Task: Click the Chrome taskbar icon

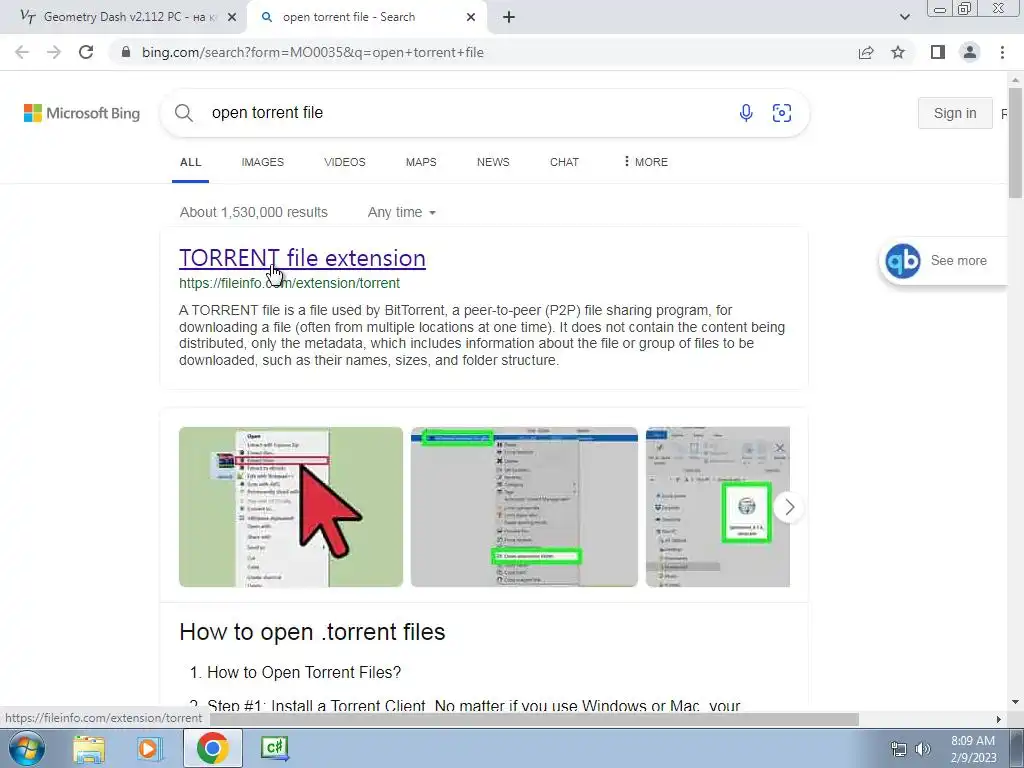Action: 212,748
